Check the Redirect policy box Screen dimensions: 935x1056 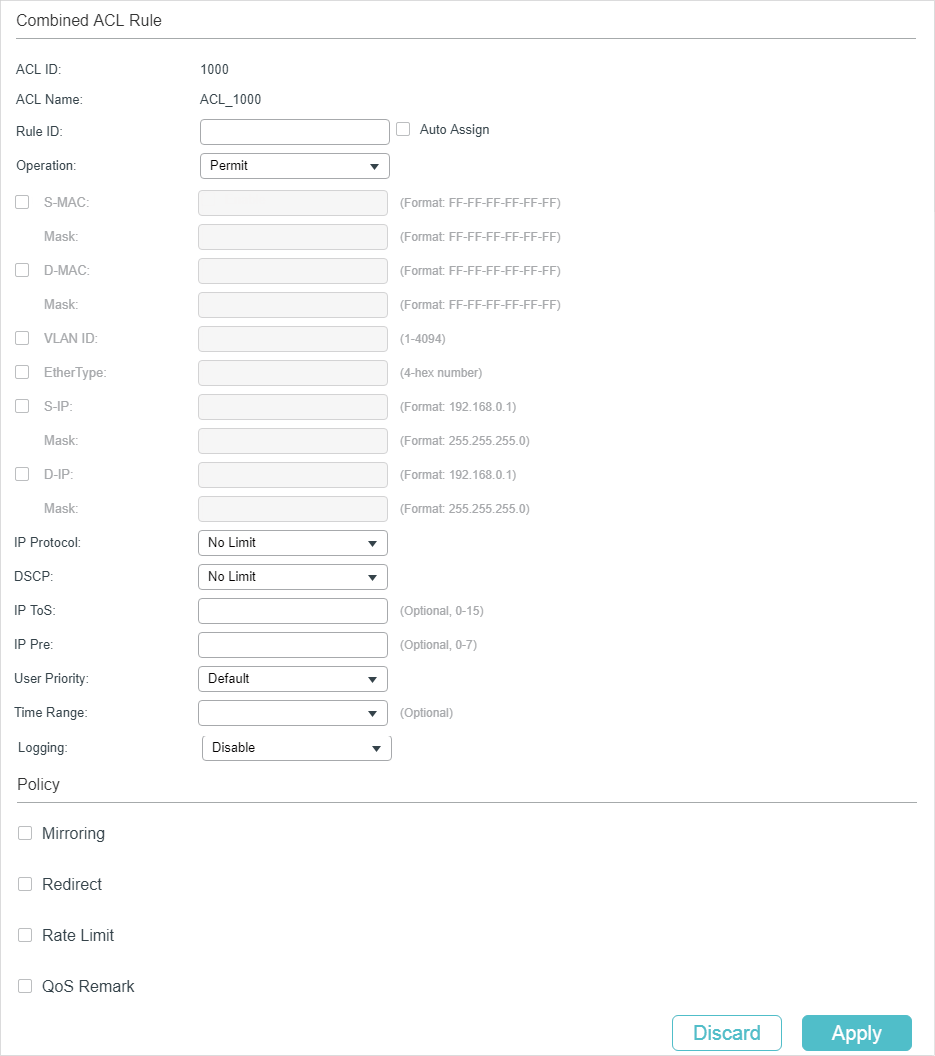pos(25,884)
